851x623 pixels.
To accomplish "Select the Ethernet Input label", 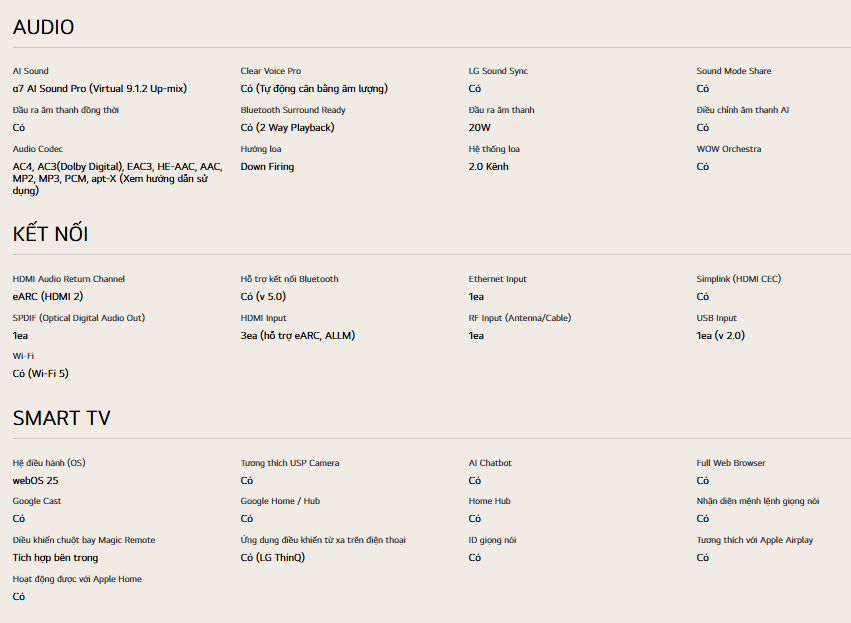I will click(x=497, y=279).
